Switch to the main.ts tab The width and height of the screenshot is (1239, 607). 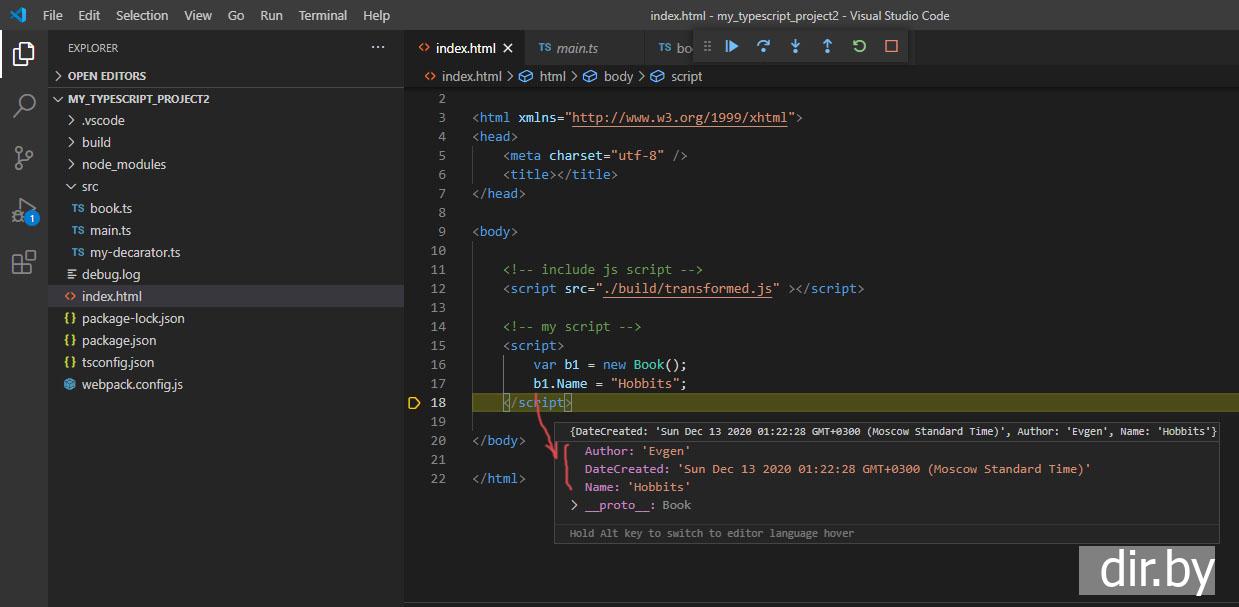(576, 48)
